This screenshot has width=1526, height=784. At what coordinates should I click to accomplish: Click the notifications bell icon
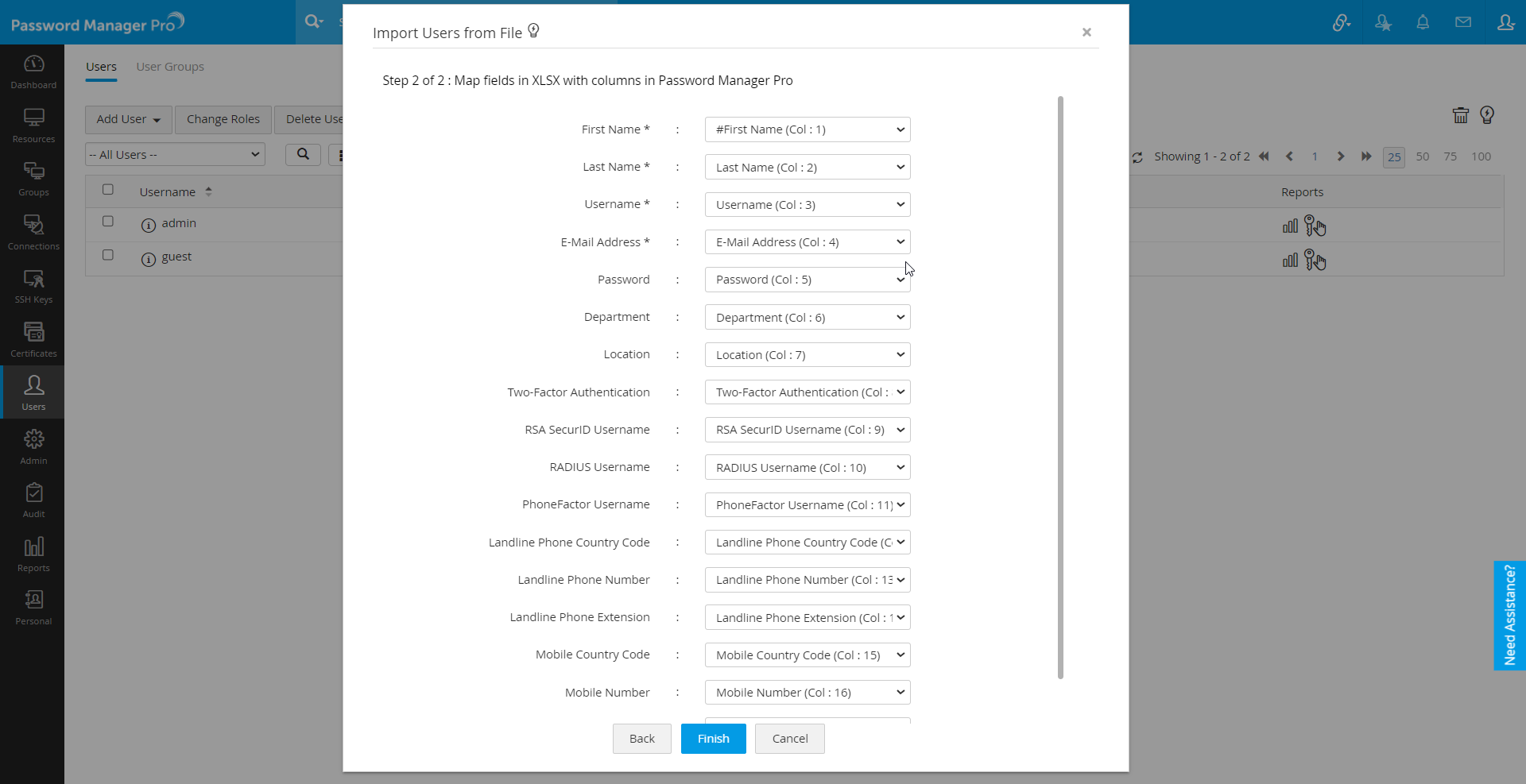pyautogui.click(x=1423, y=22)
